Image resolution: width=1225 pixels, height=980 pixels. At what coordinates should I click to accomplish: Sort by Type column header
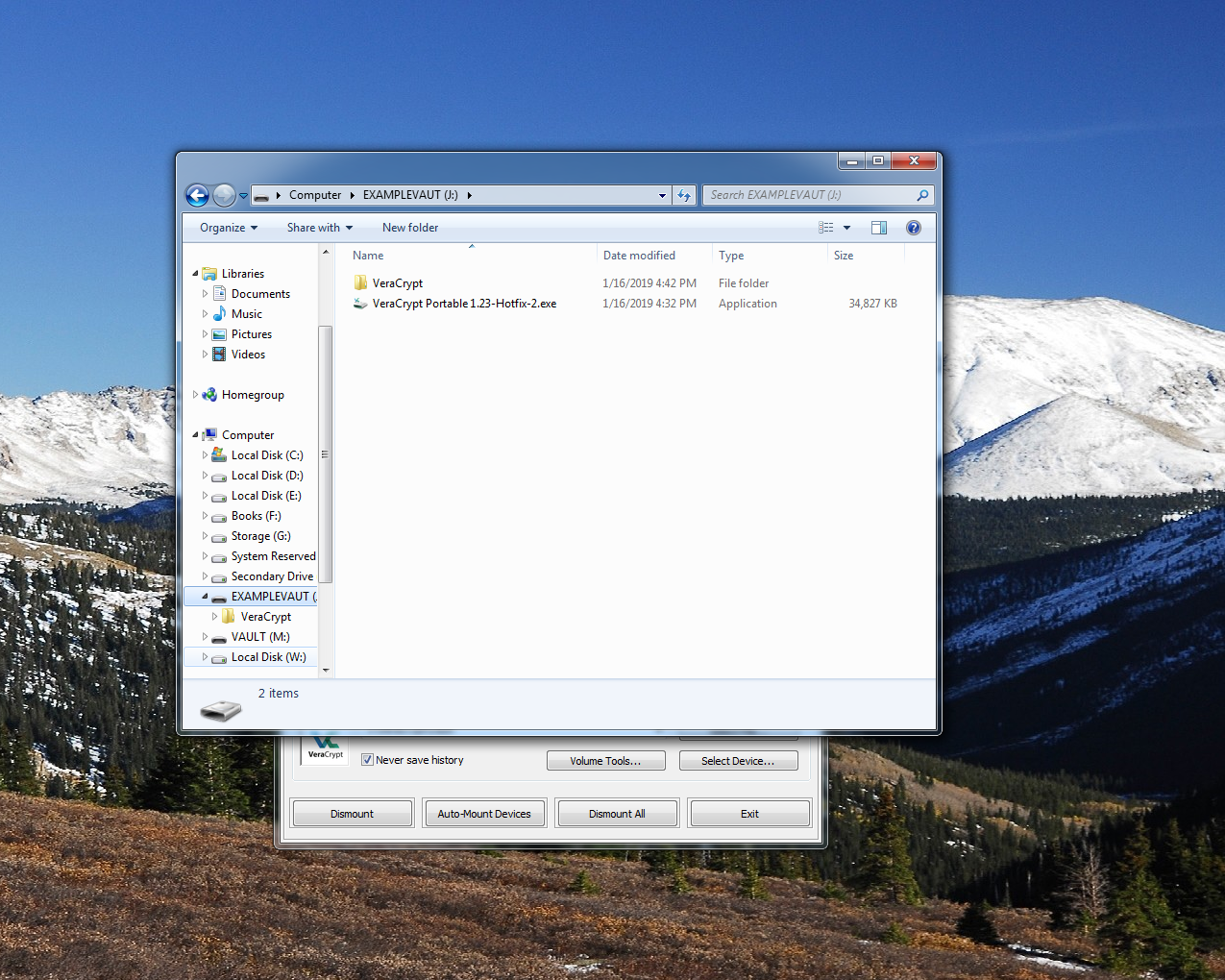pos(731,256)
